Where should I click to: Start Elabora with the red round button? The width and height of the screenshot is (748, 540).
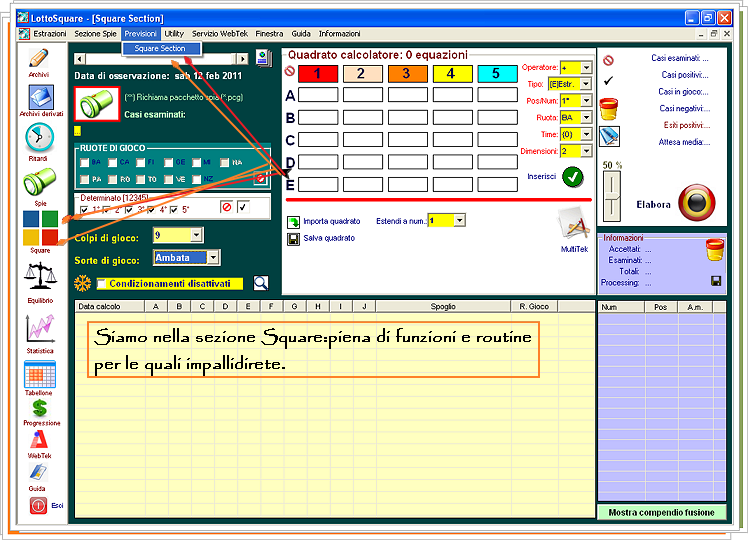pos(696,203)
